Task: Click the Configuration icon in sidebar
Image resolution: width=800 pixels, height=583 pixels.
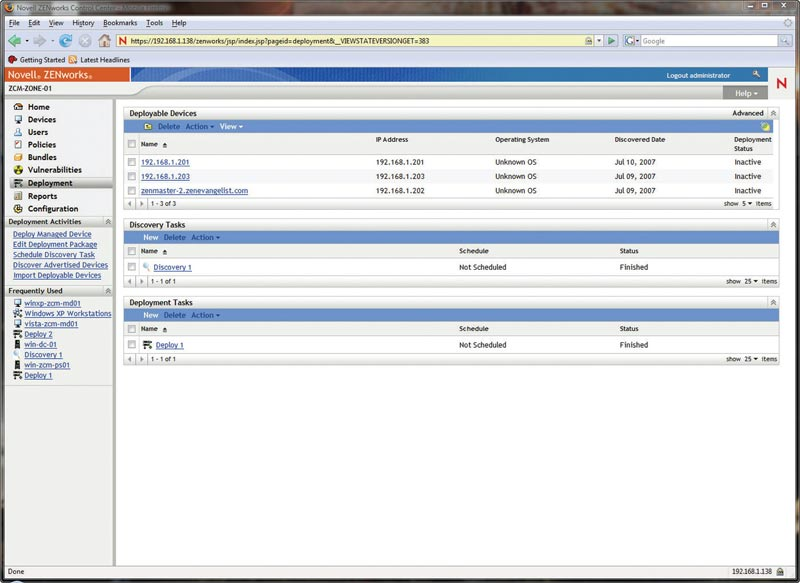Action: 18,209
